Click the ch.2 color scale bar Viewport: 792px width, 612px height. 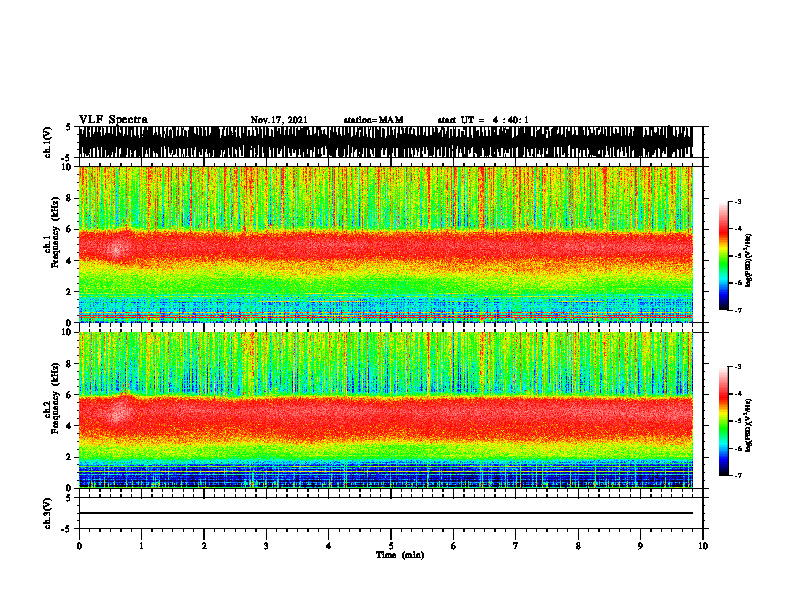pos(724,421)
